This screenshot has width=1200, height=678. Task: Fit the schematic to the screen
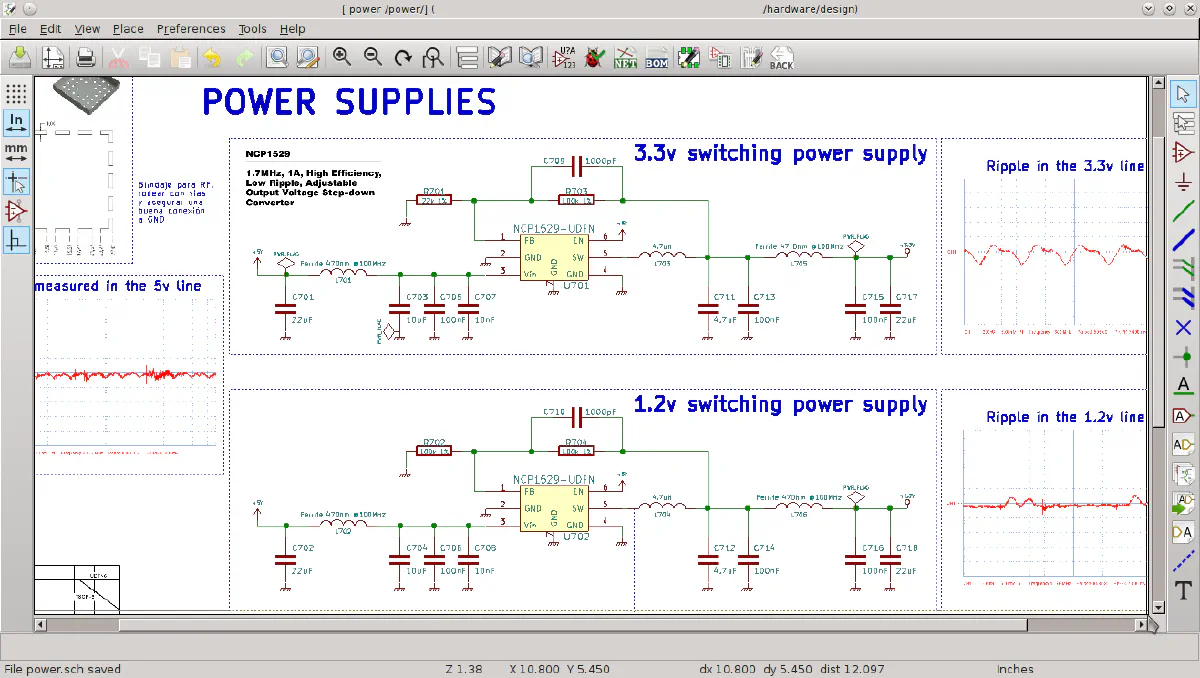coord(433,57)
